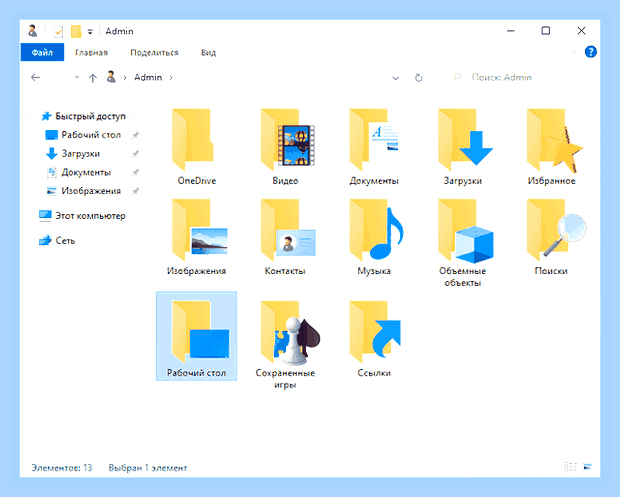This screenshot has height=497, width=620.
Task: Switch to details view in status bar
Action: (570, 467)
